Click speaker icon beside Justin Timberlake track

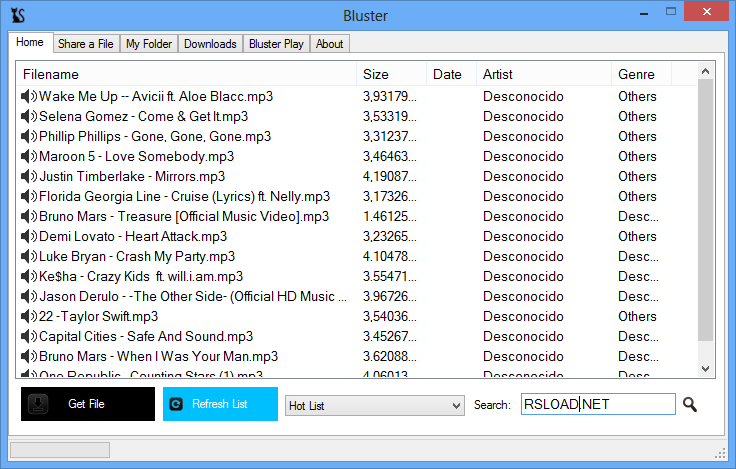coord(29,177)
